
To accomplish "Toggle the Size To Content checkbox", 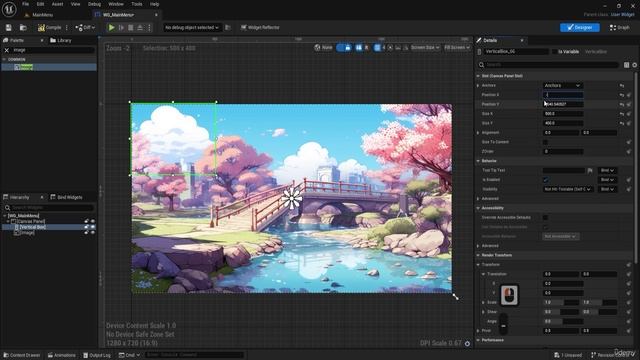I will (545, 142).
